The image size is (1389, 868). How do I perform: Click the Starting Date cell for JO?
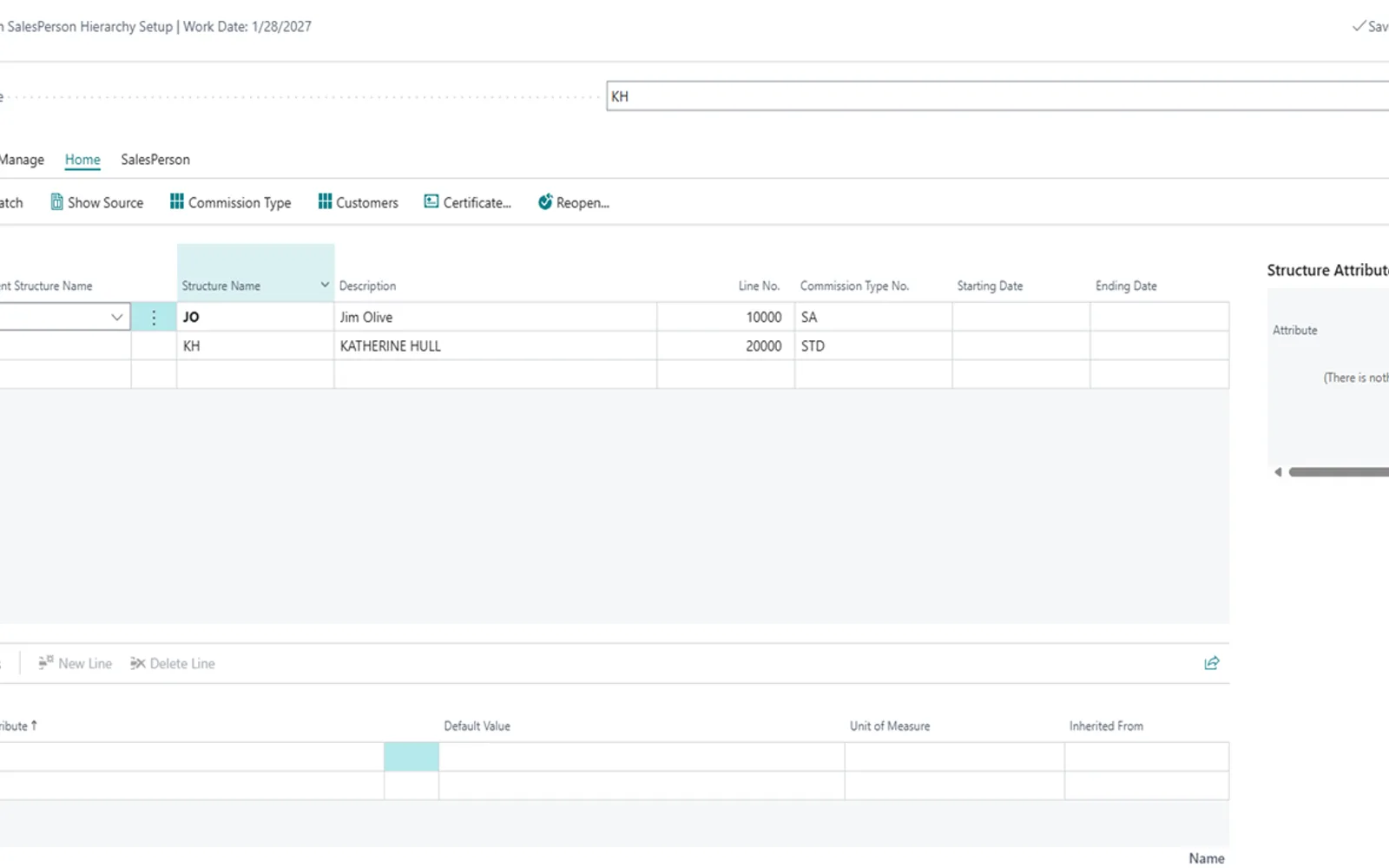tap(1021, 317)
